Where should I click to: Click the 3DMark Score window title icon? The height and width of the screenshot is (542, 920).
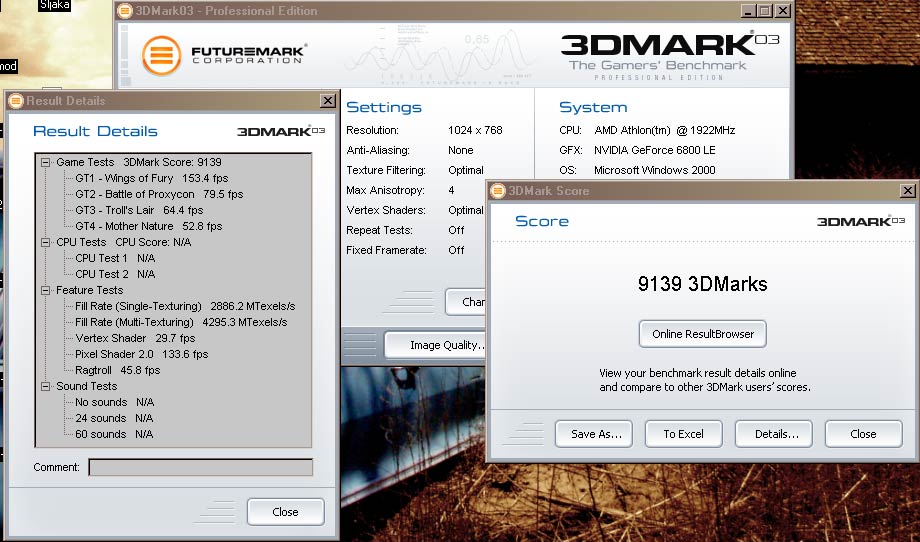coord(497,190)
